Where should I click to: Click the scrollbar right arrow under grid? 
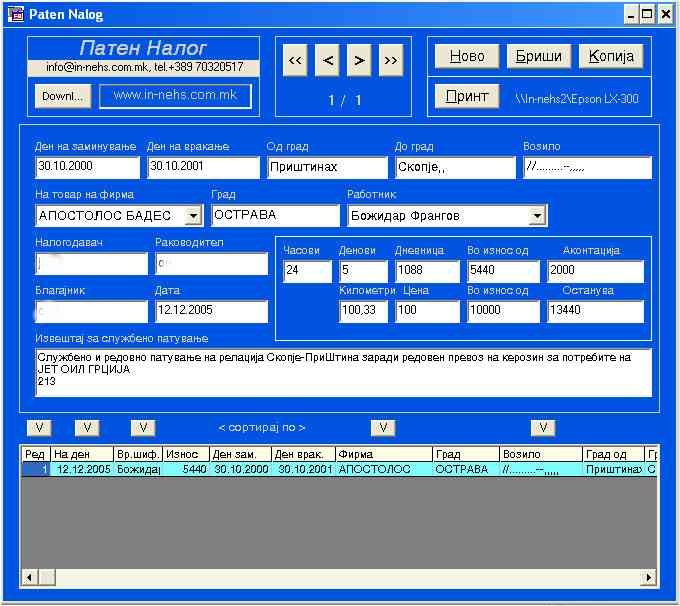click(x=648, y=577)
